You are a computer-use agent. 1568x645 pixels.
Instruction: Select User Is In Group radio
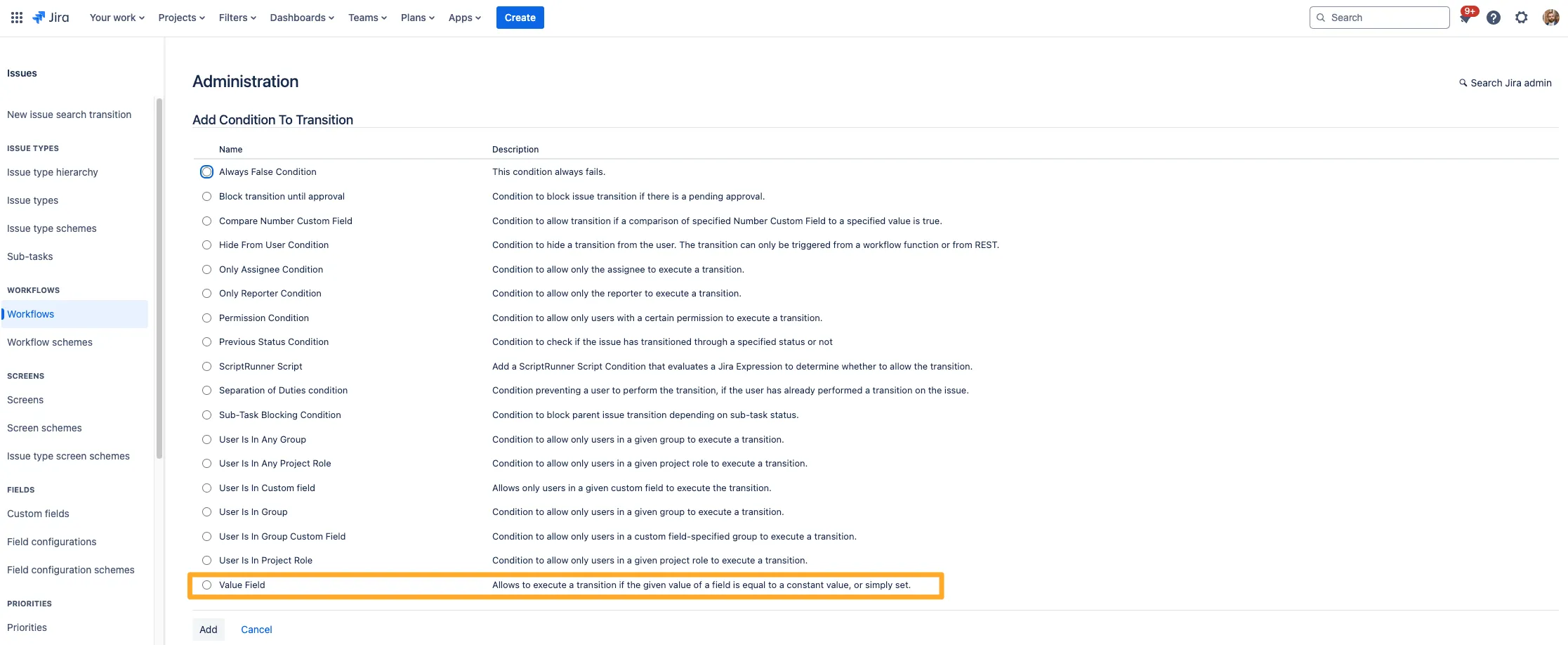[x=206, y=512]
